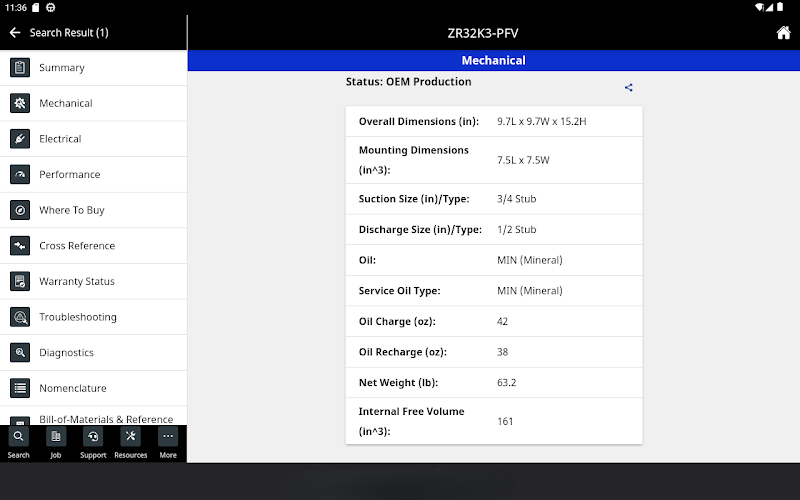This screenshot has width=800, height=500.
Task: Click the battery icon in status bar
Action: pyautogui.click(x=780, y=7)
